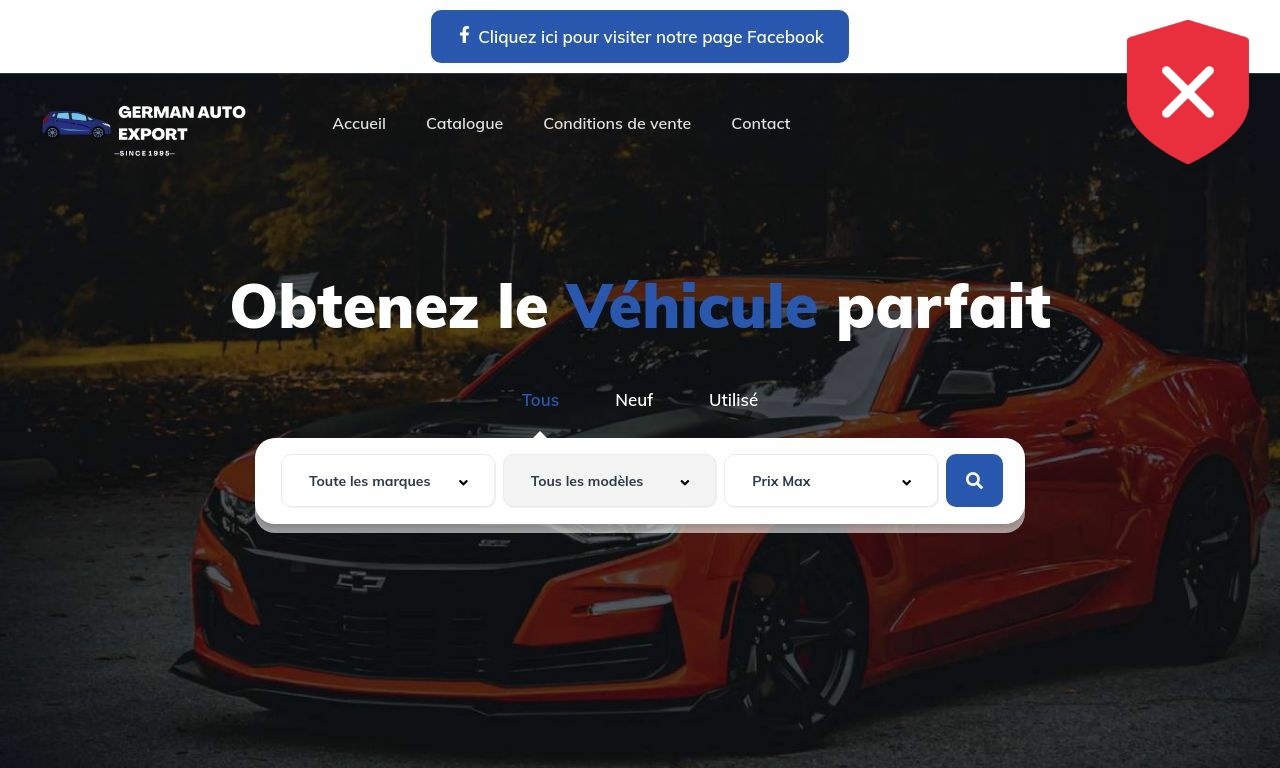This screenshot has height=768, width=1280.
Task: Click the Facebook logo icon in banner
Action: pyautogui.click(x=464, y=35)
